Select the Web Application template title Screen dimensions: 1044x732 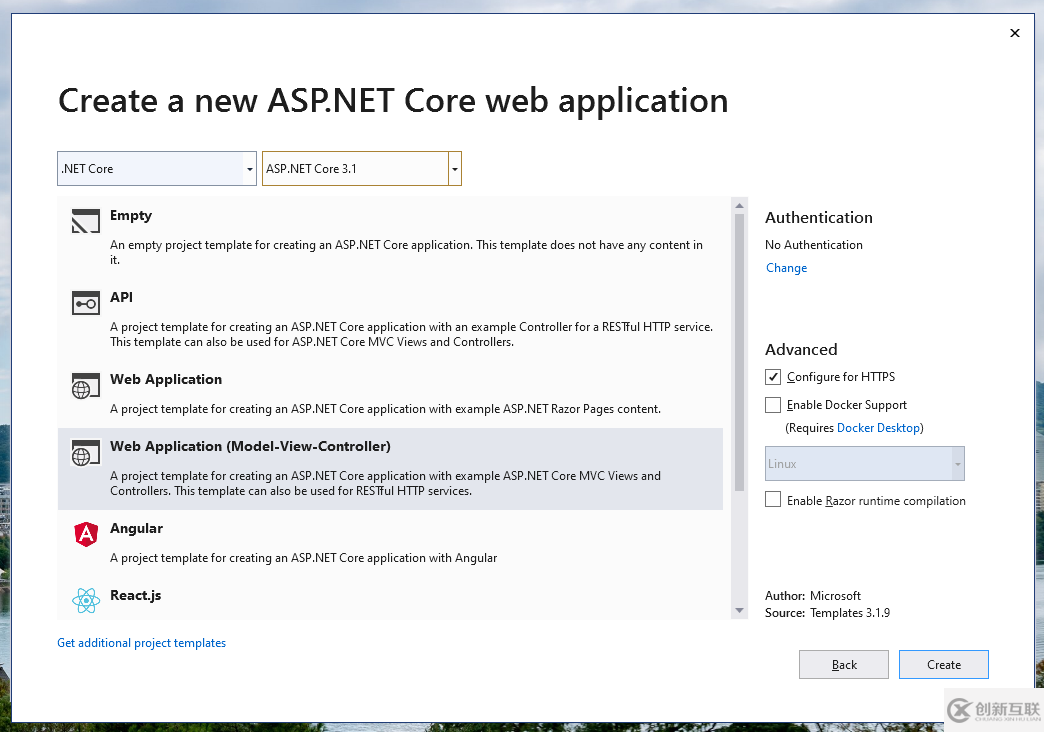[166, 380]
